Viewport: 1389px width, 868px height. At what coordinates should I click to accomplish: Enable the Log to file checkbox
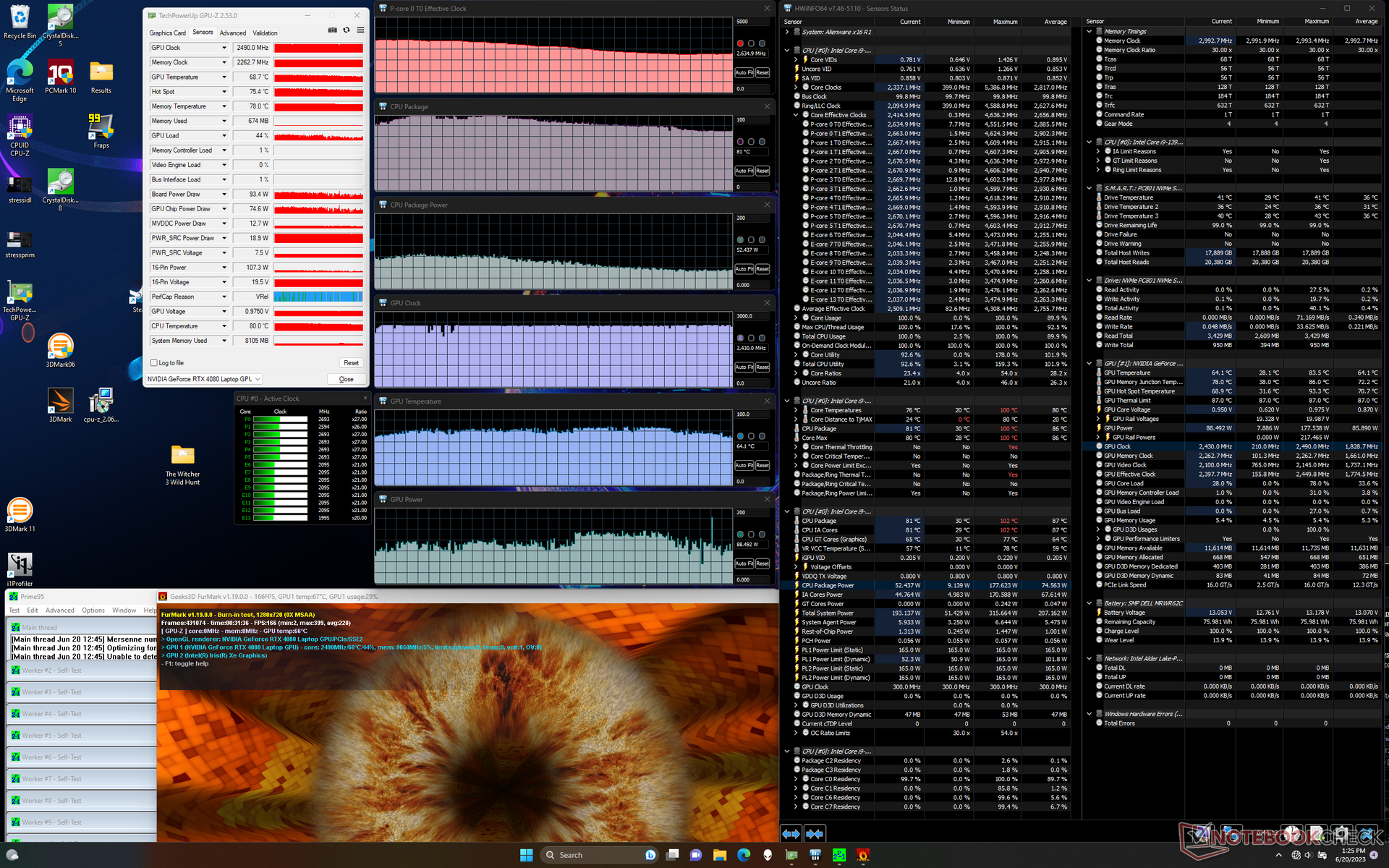153,363
